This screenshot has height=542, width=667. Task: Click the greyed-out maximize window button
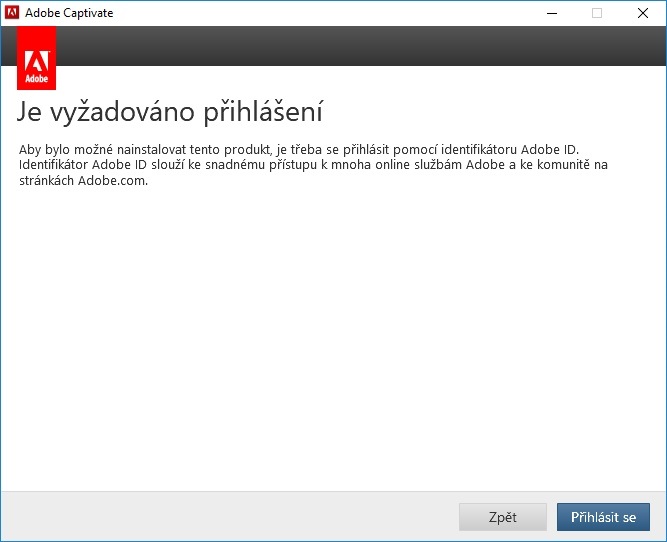tap(597, 13)
